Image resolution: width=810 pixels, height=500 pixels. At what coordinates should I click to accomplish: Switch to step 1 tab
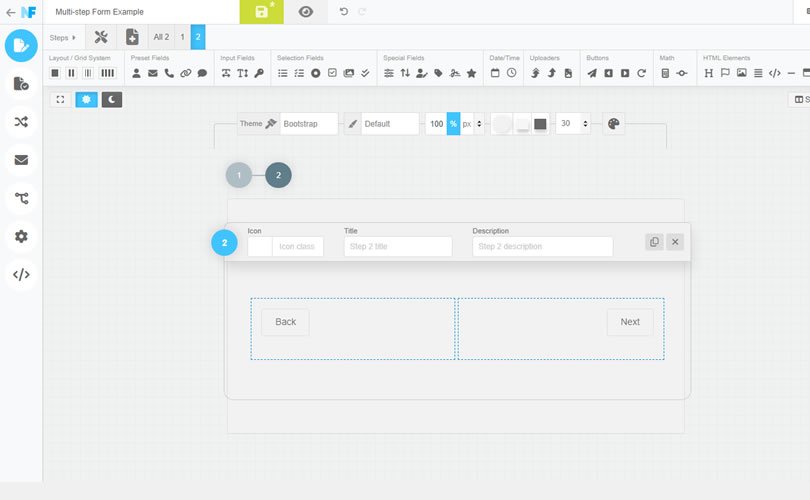coord(182,37)
